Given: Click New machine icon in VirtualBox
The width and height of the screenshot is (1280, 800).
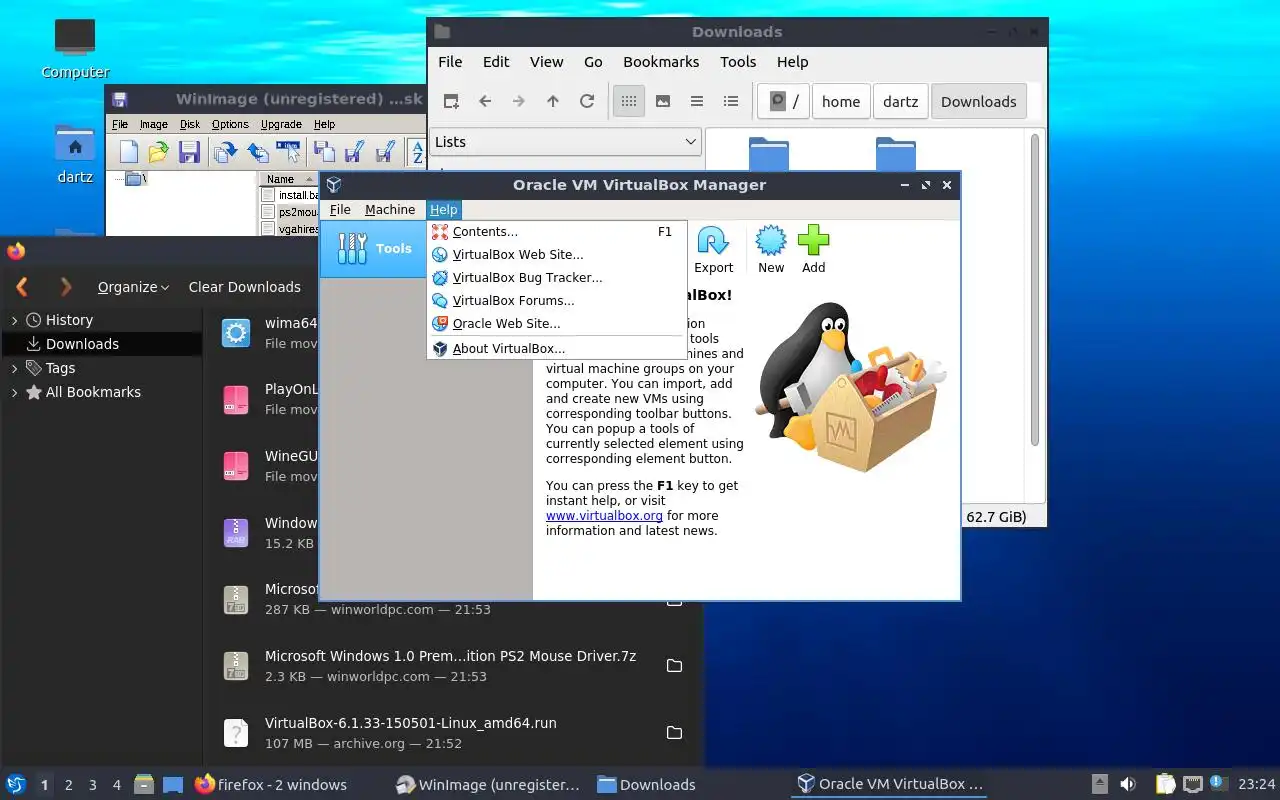Looking at the screenshot, I should (771, 250).
